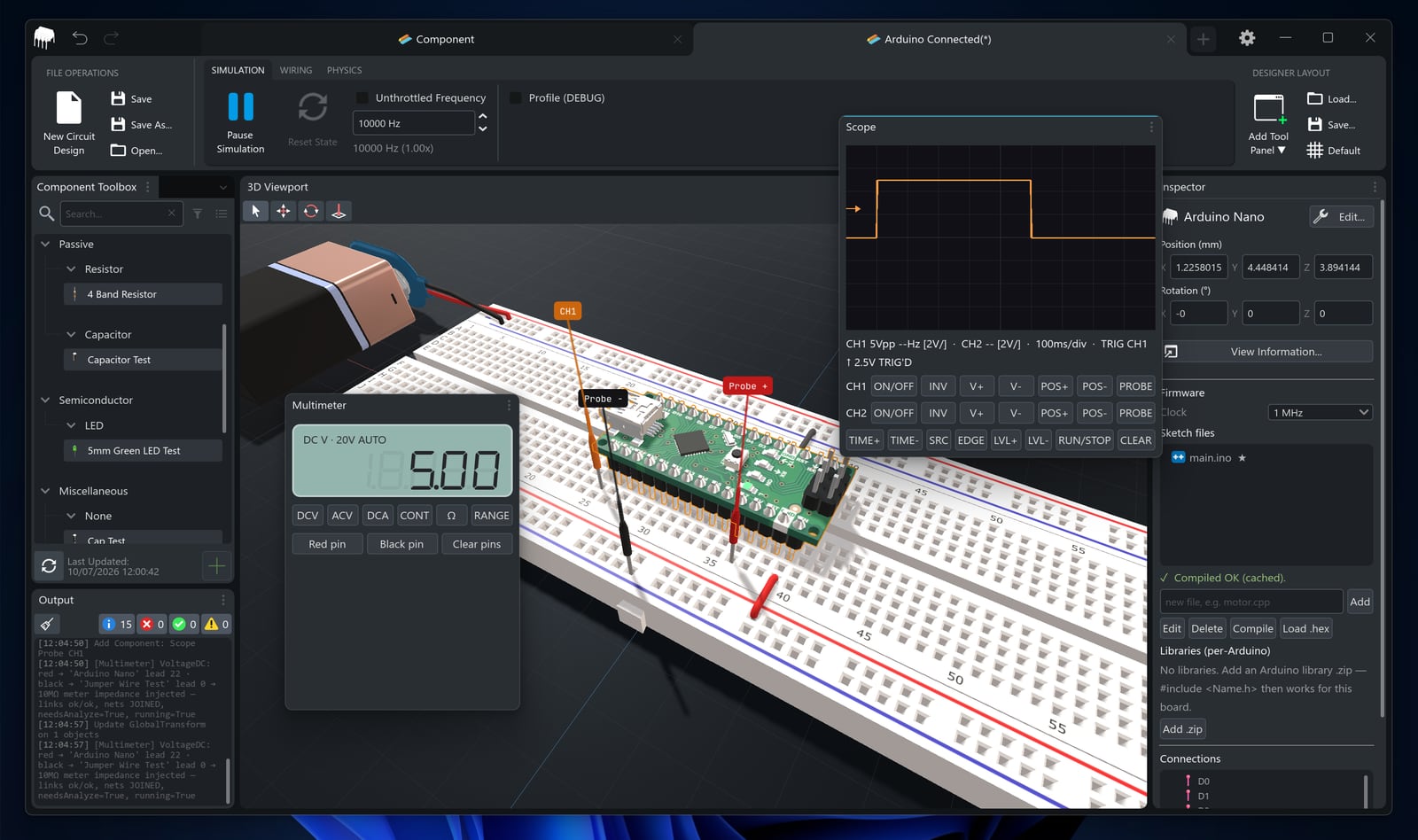Choose the rotate tool in 3D Viewport
This screenshot has width=1418, height=840.
point(310,211)
